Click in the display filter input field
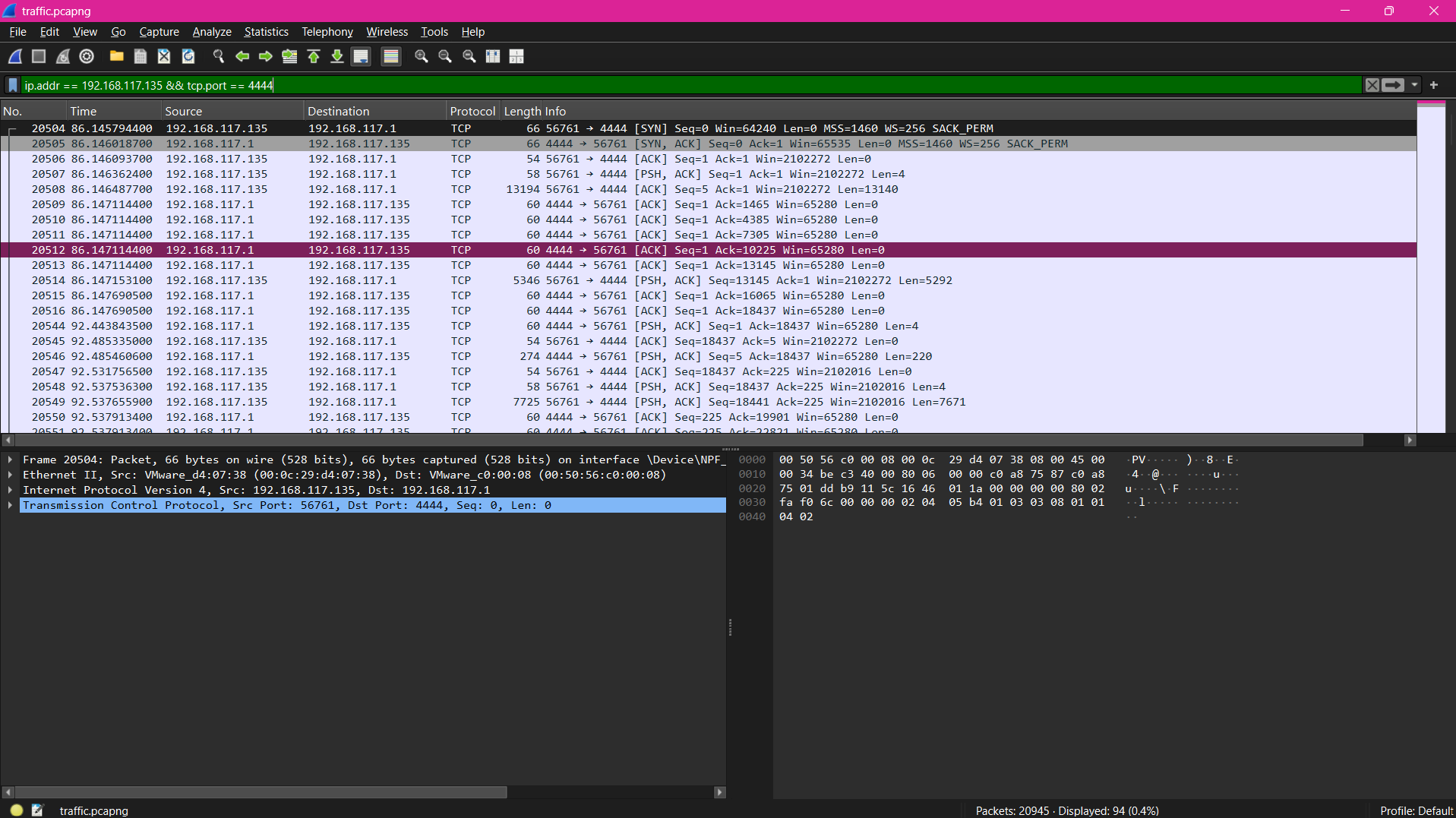 coord(690,85)
